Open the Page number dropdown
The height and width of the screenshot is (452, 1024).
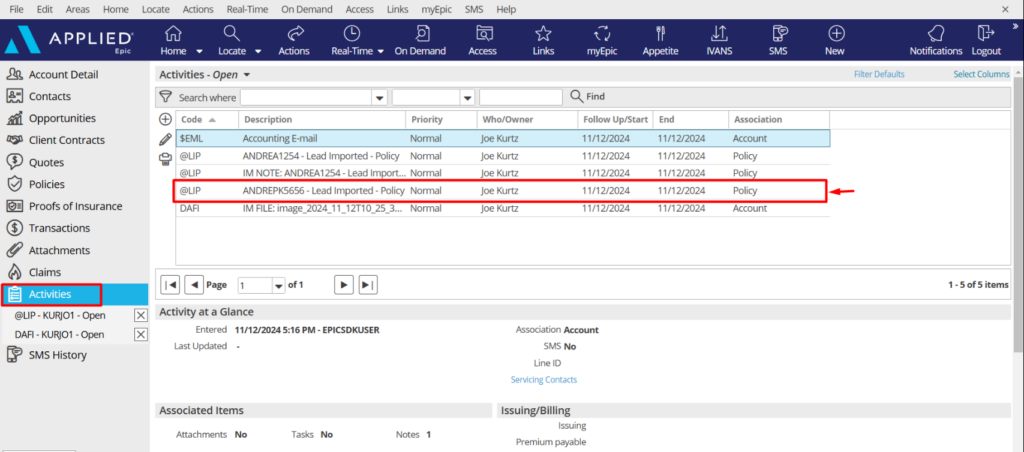pyautogui.click(x=279, y=285)
